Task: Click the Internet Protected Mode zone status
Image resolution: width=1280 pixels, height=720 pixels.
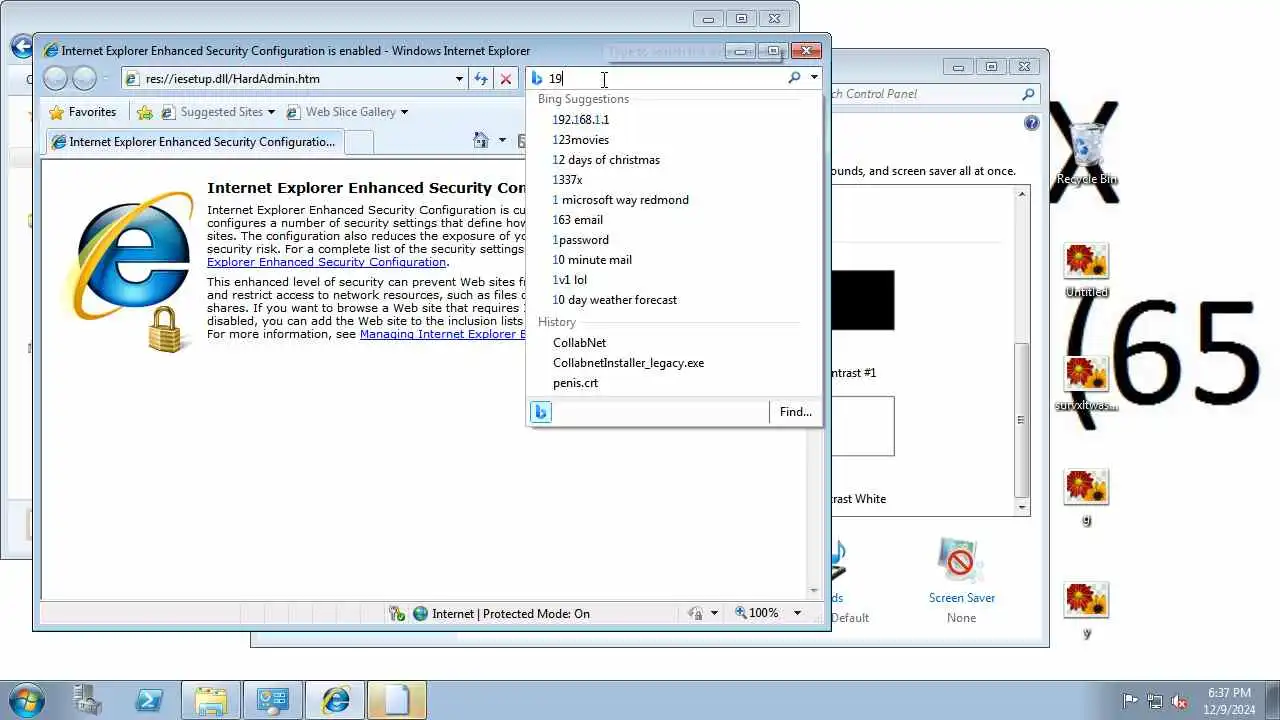Action: [x=501, y=614]
